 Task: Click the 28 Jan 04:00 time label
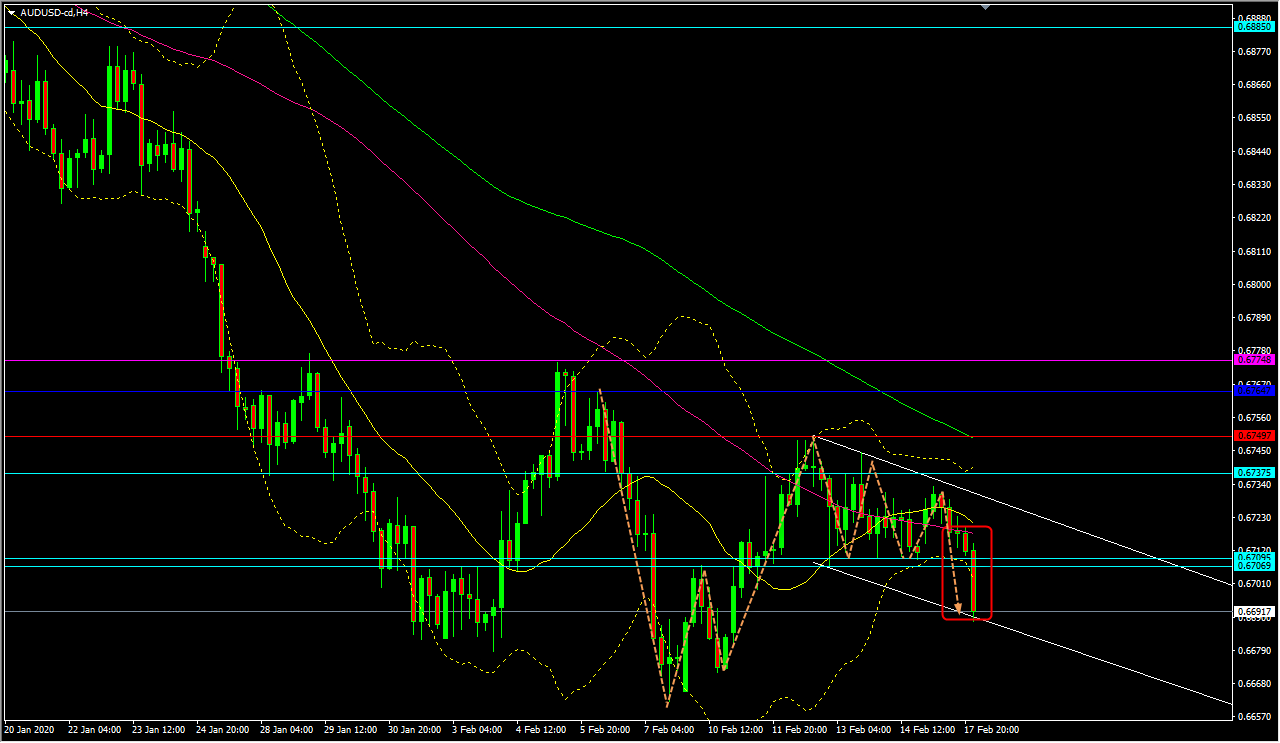[288, 730]
